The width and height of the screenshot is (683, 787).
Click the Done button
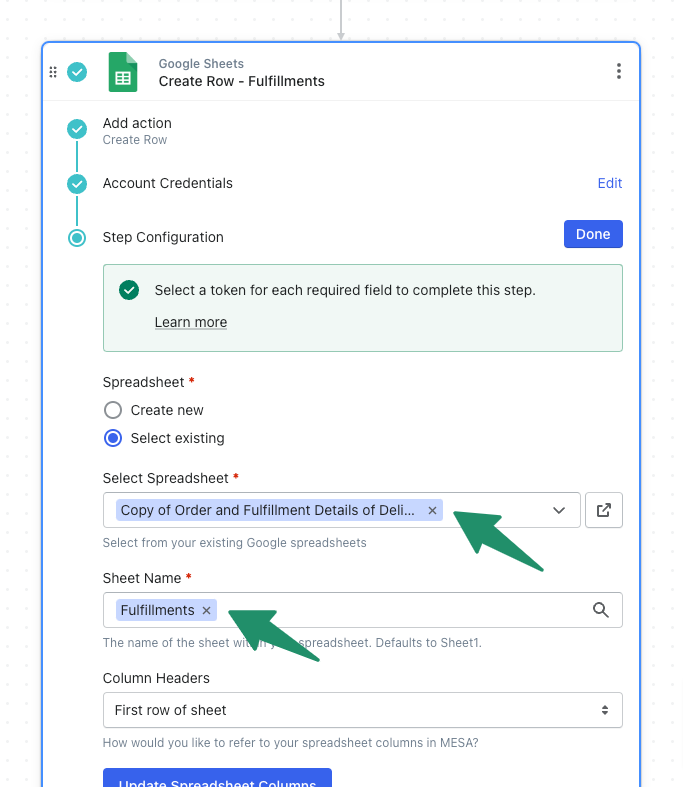[x=593, y=234]
